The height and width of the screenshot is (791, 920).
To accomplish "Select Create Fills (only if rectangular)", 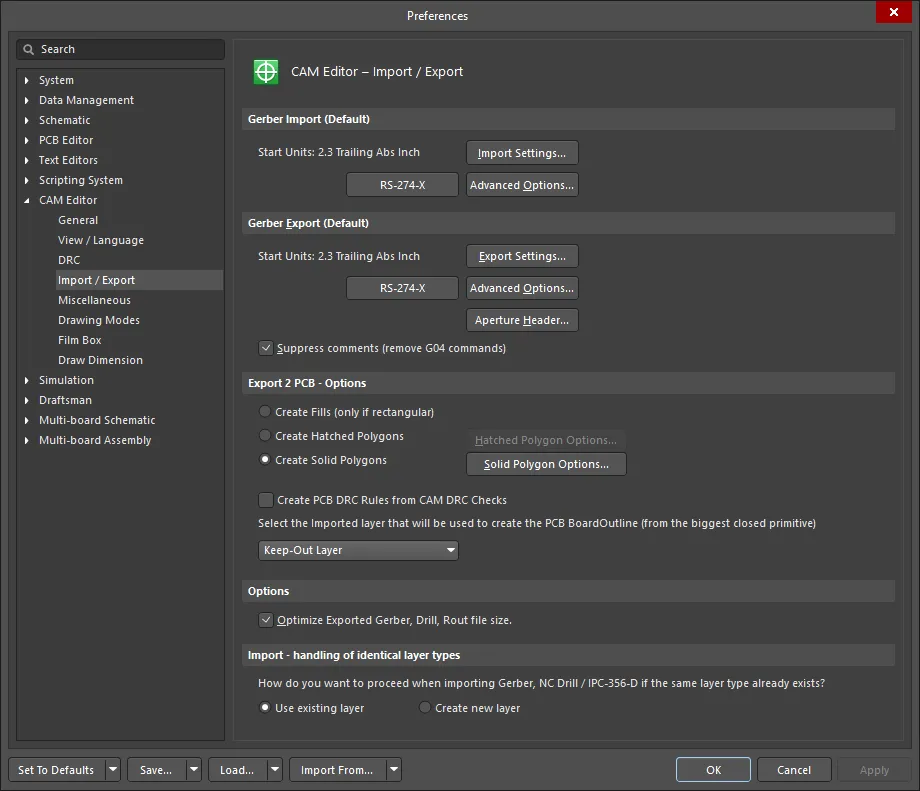I will coord(265,411).
